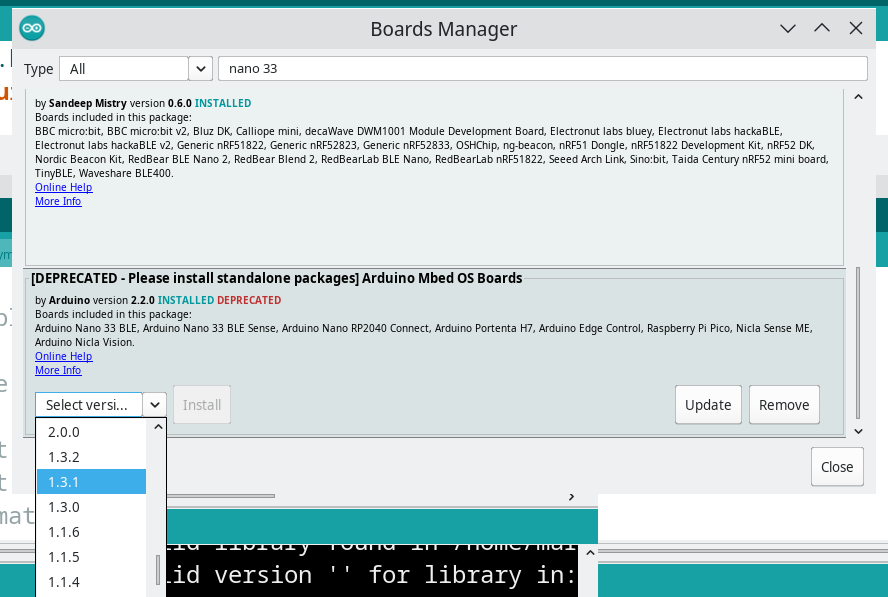Click the up arrow on the boards list scrollbar
Viewport: 888px width, 597px height.
click(857, 96)
